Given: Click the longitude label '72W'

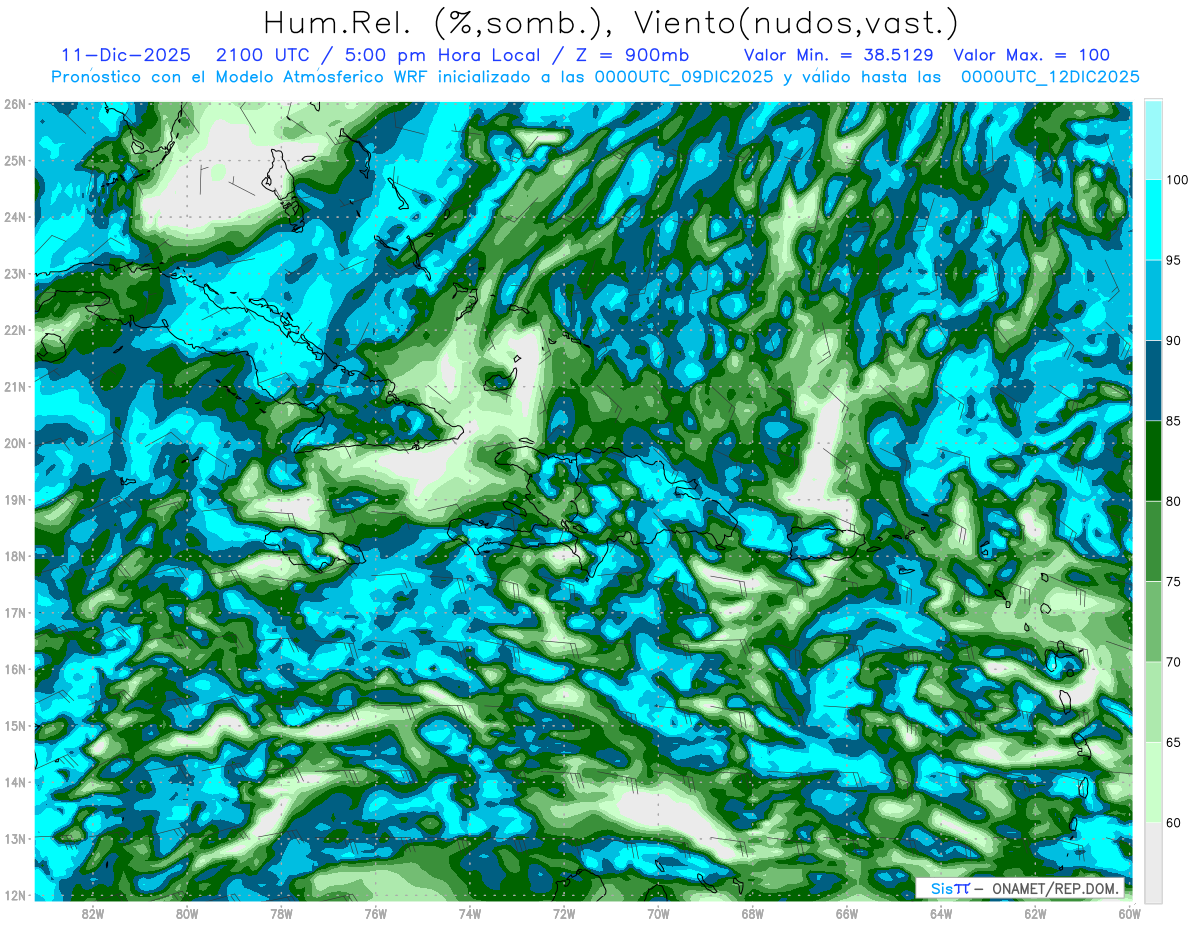Looking at the screenshot, I should (x=564, y=913).
